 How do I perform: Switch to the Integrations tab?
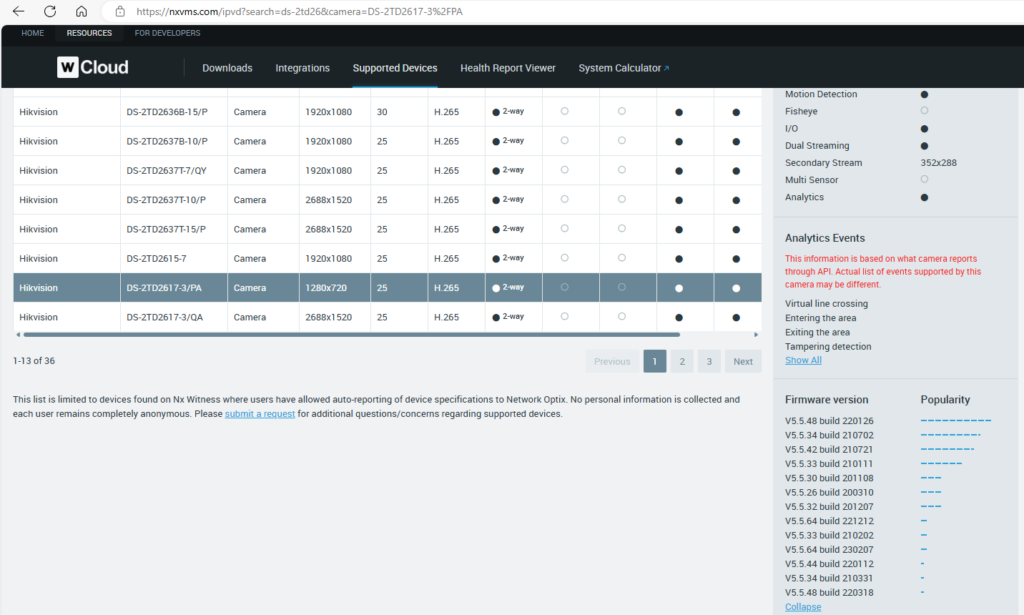point(302,68)
